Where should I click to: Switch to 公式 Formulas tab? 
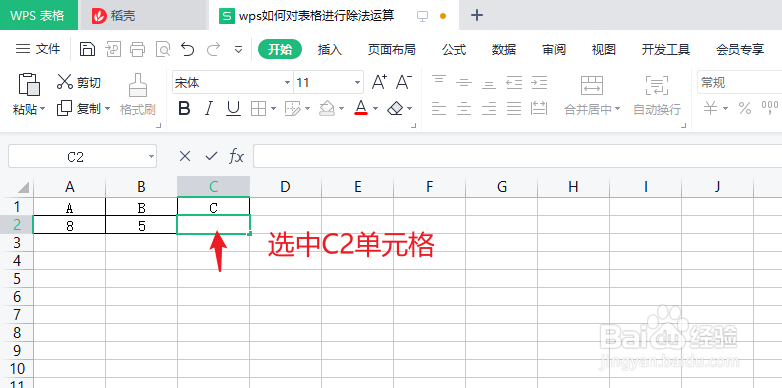click(x=454, y=49)
